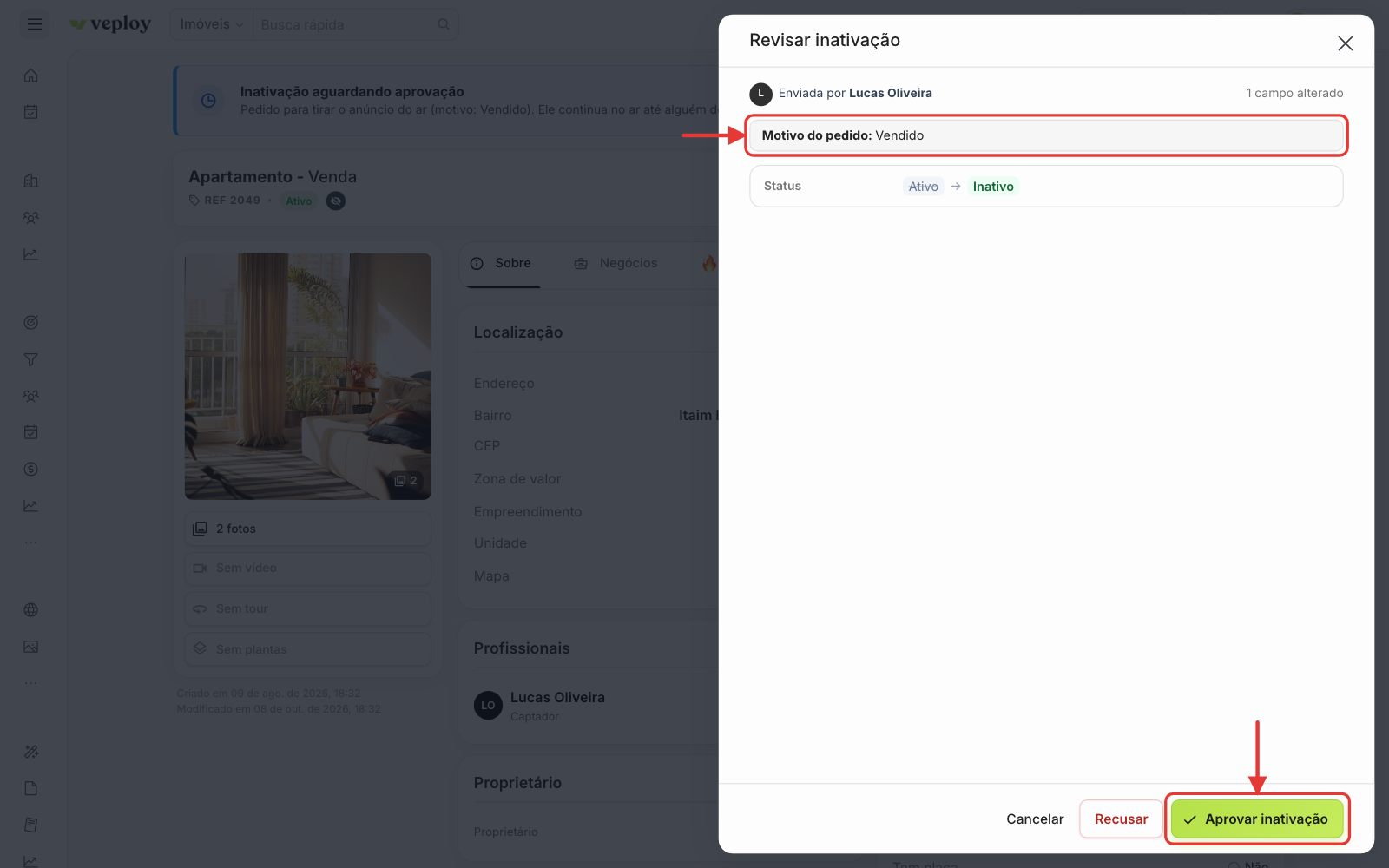Click the Busca rápida search field

pyautogui.click(x=356, y=24)
